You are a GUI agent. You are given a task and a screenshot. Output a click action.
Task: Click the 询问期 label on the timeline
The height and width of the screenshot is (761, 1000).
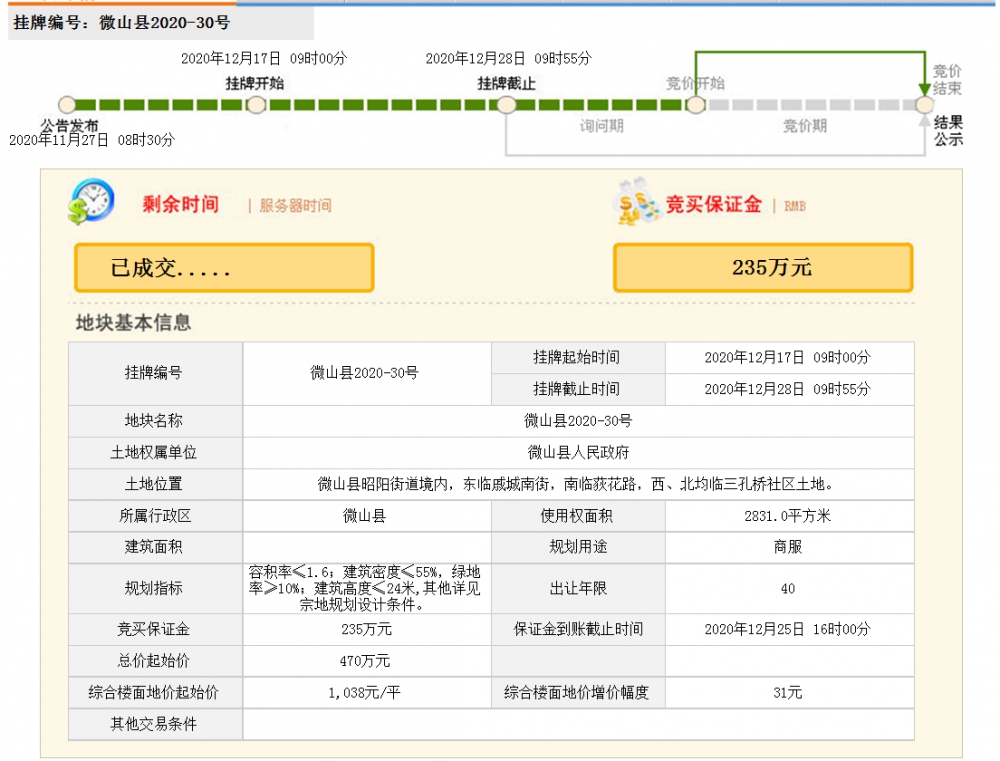point(601,126)
